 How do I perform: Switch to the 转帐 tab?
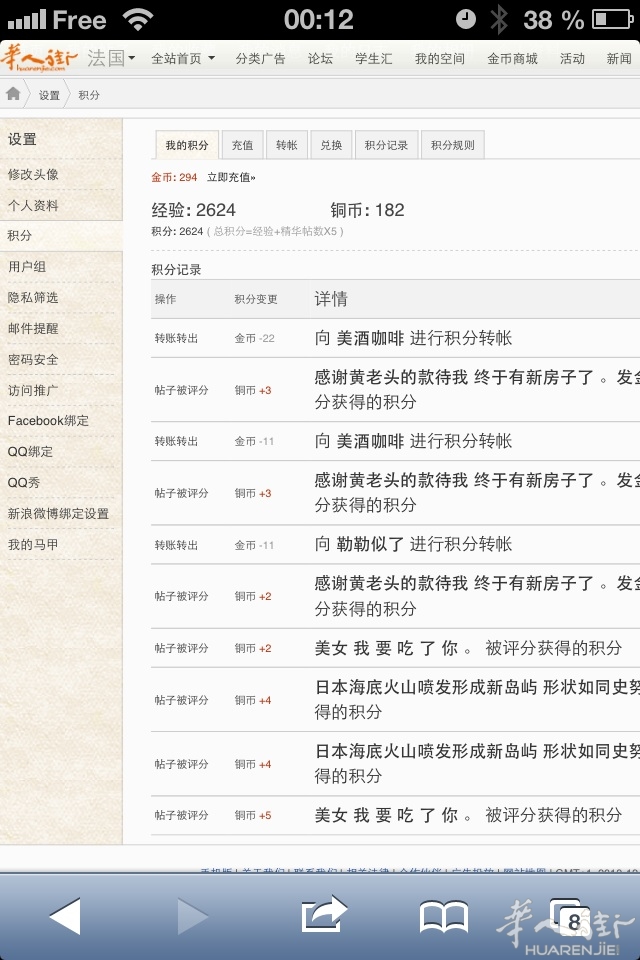[x=287, y=145]
